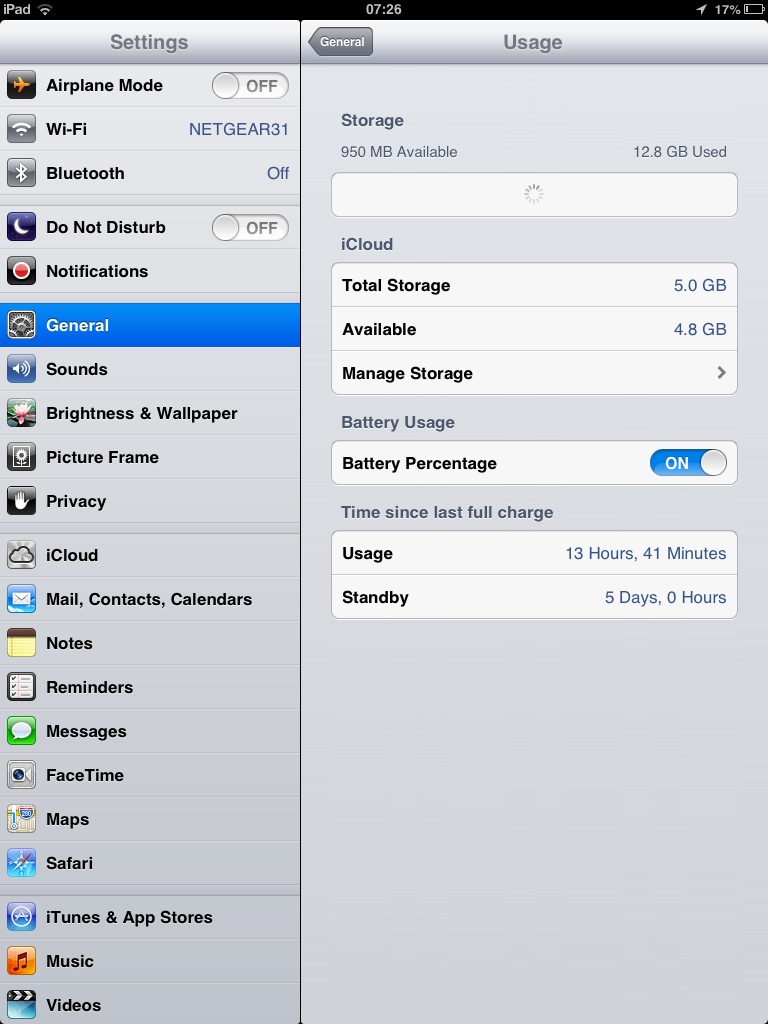Tap the Airplane Mode airplane icon
Viewport: 768px width, 1024px height.
21,85
